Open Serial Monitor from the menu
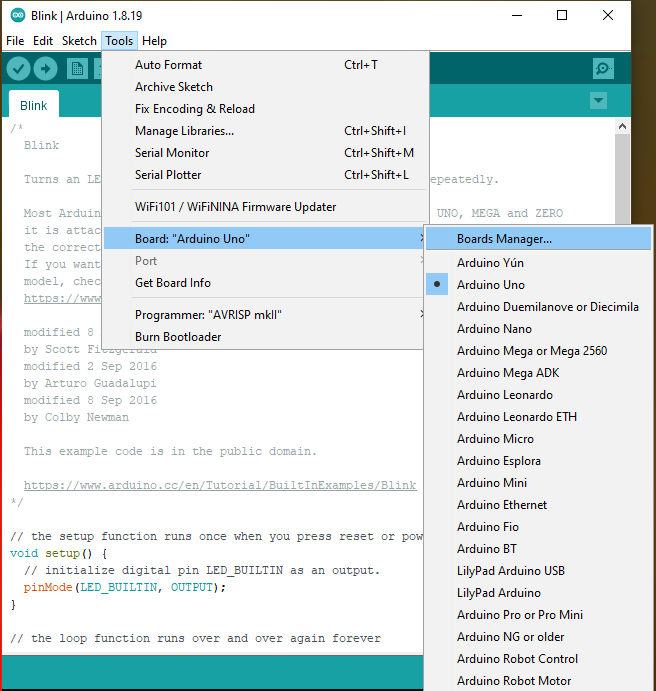656x691 pixels. (x=263, y=153)
